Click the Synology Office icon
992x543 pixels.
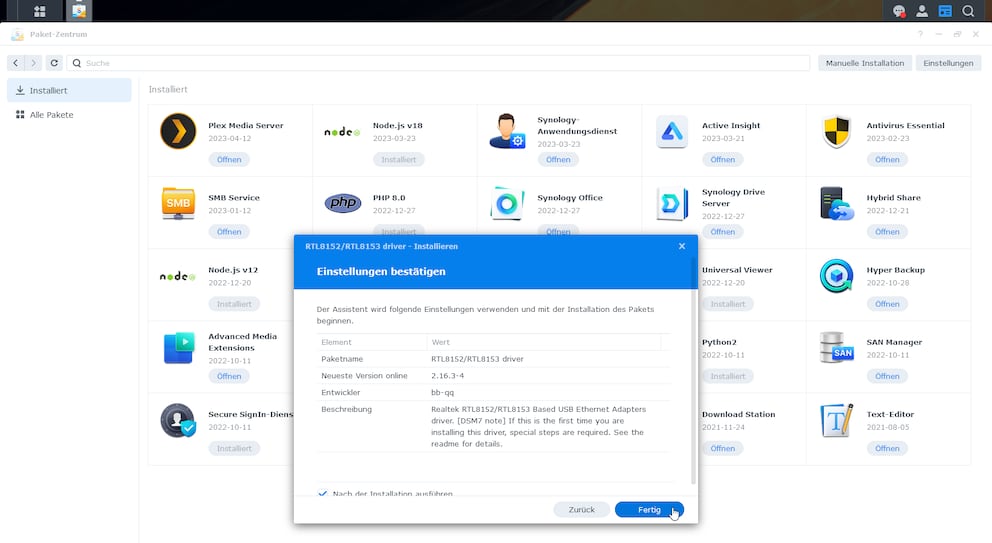point(507,203)
